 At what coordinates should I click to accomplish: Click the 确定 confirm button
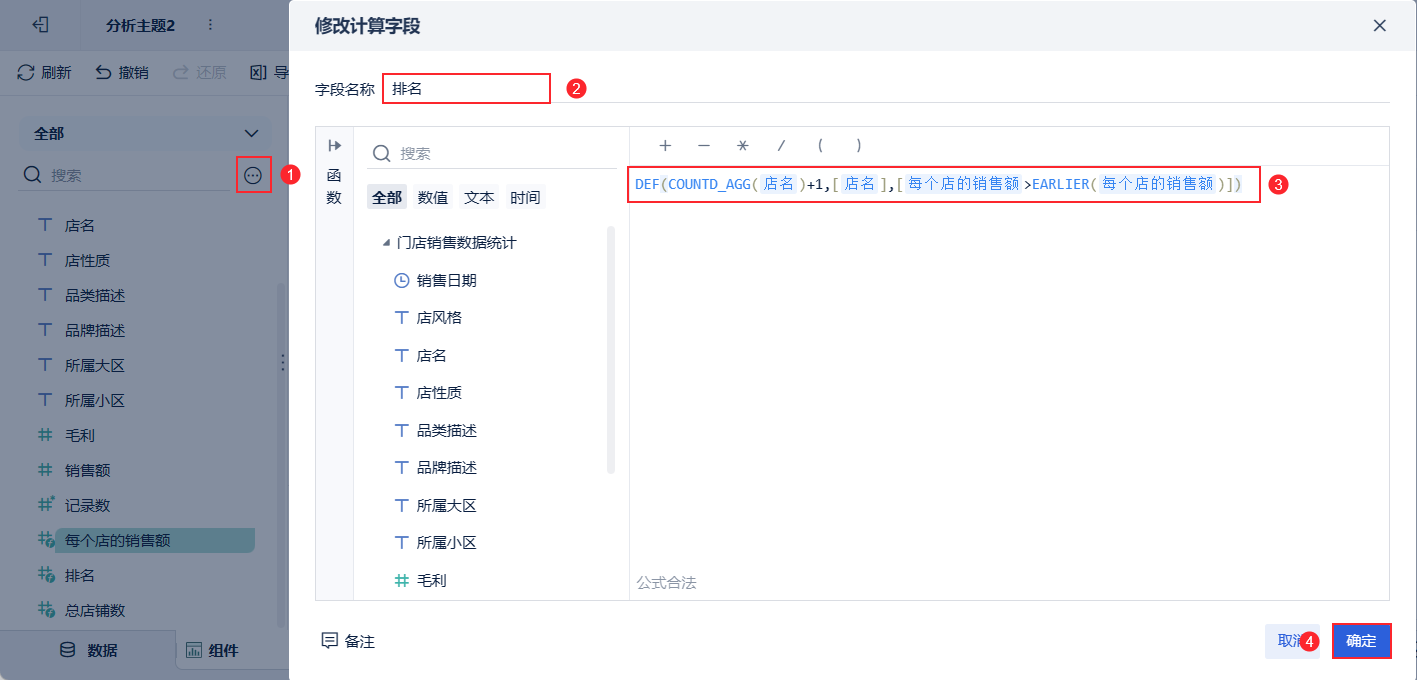click(x=1361, y=641)
